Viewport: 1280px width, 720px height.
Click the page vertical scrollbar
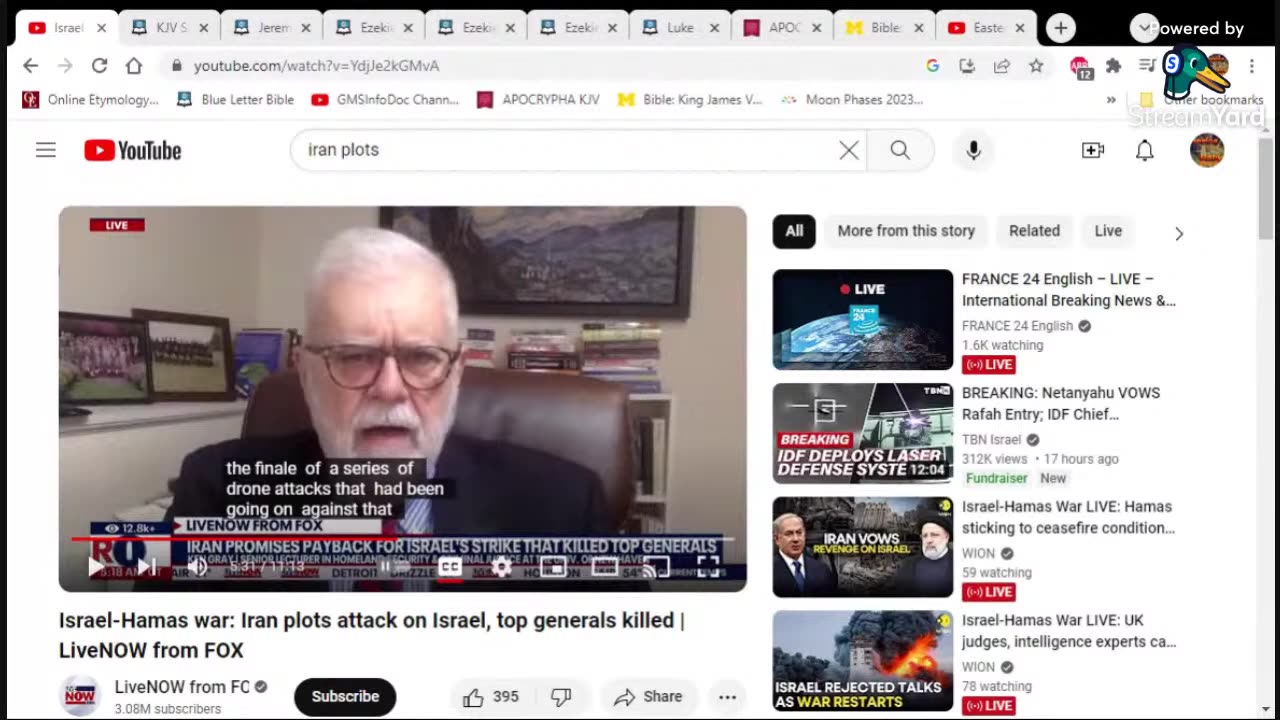pos(1266,190)
